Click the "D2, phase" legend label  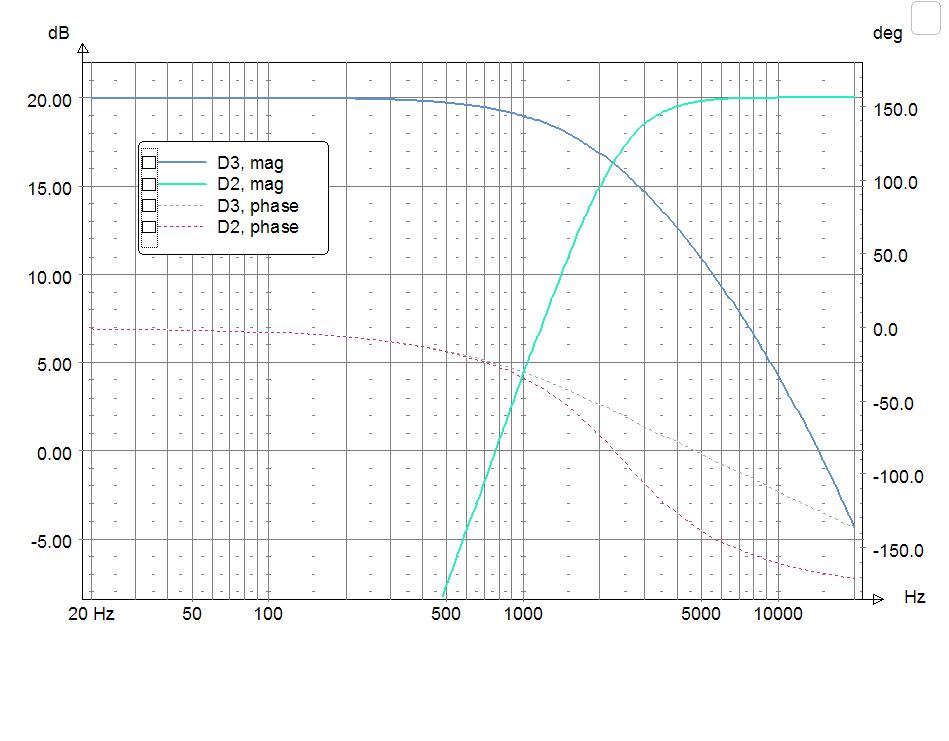tap(258, 227)
